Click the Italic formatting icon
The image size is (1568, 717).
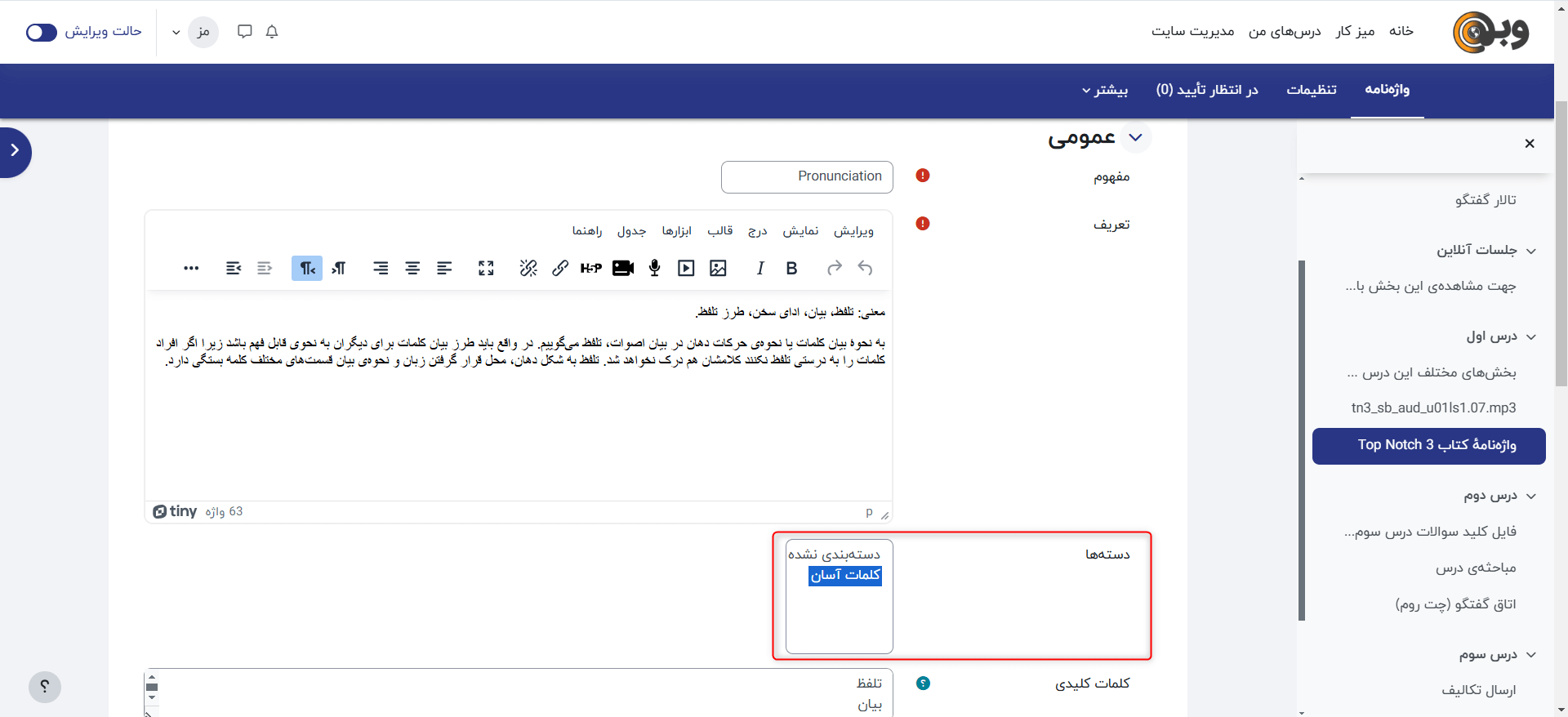click(x=760, y=269)
